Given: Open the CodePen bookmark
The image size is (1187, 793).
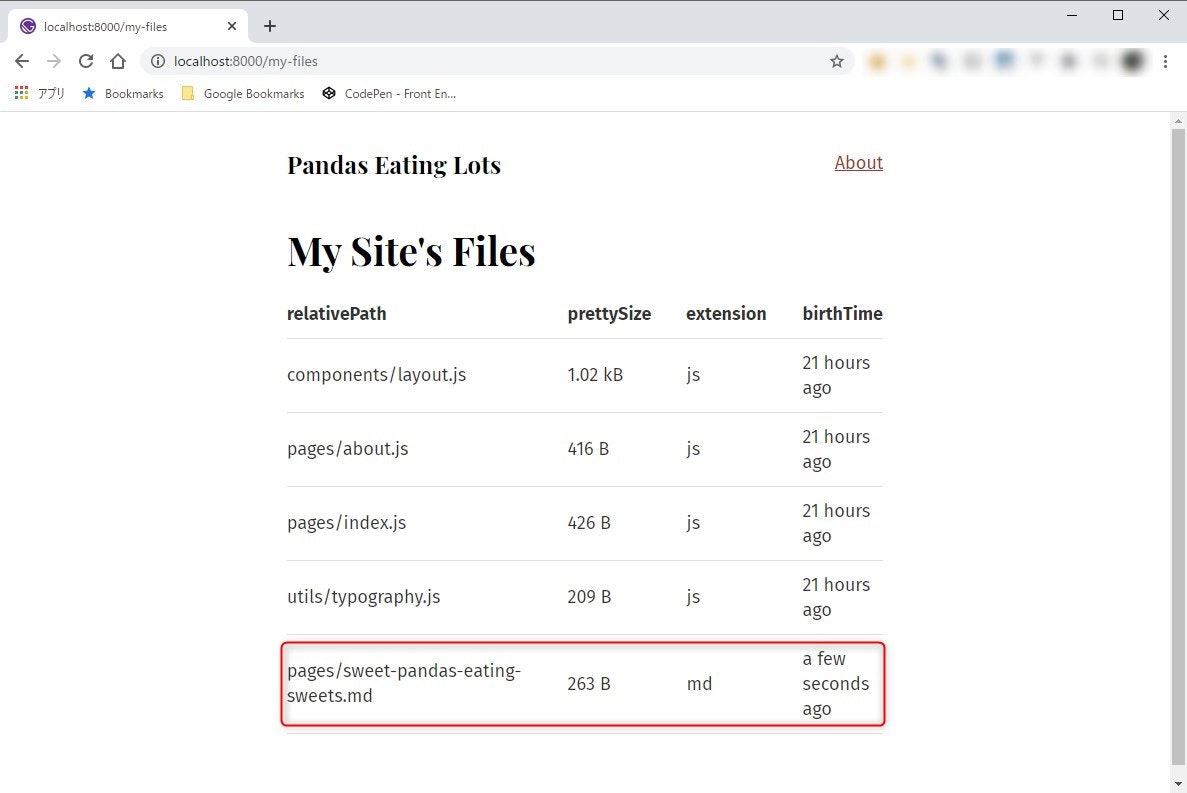Looking at the screenshot, I should (389, 94).
